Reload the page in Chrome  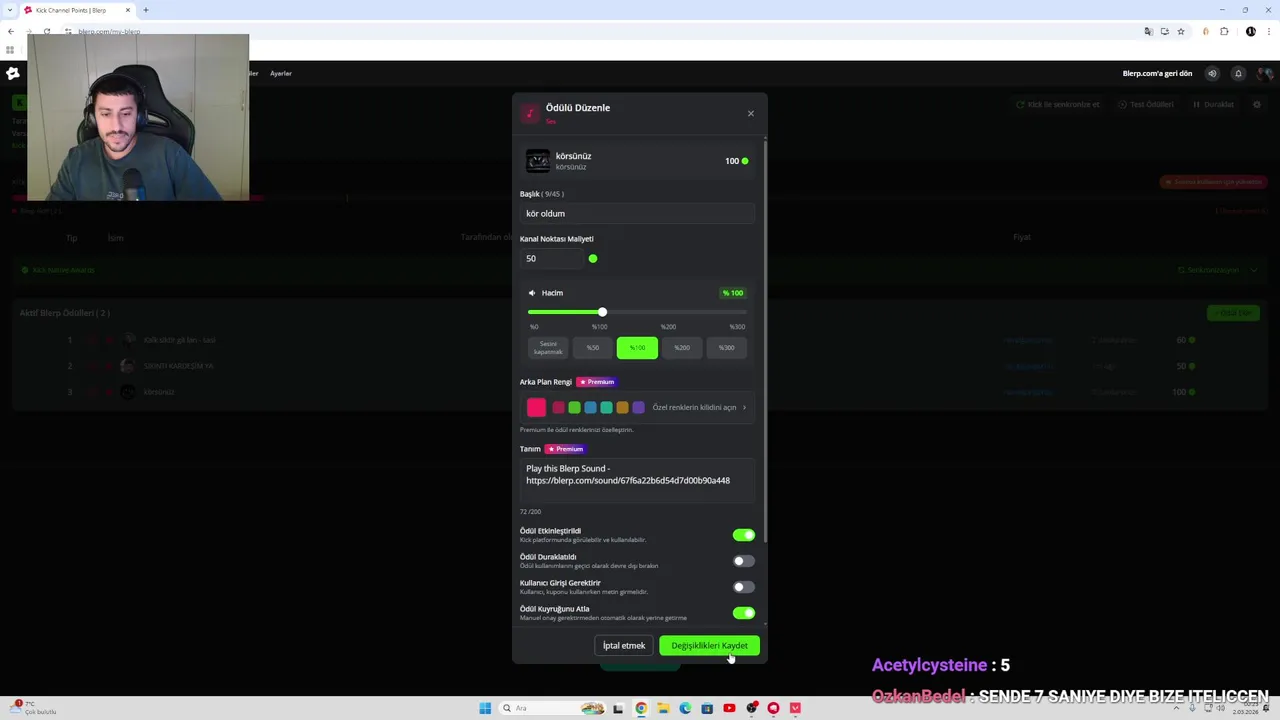(x=47, y=31)
